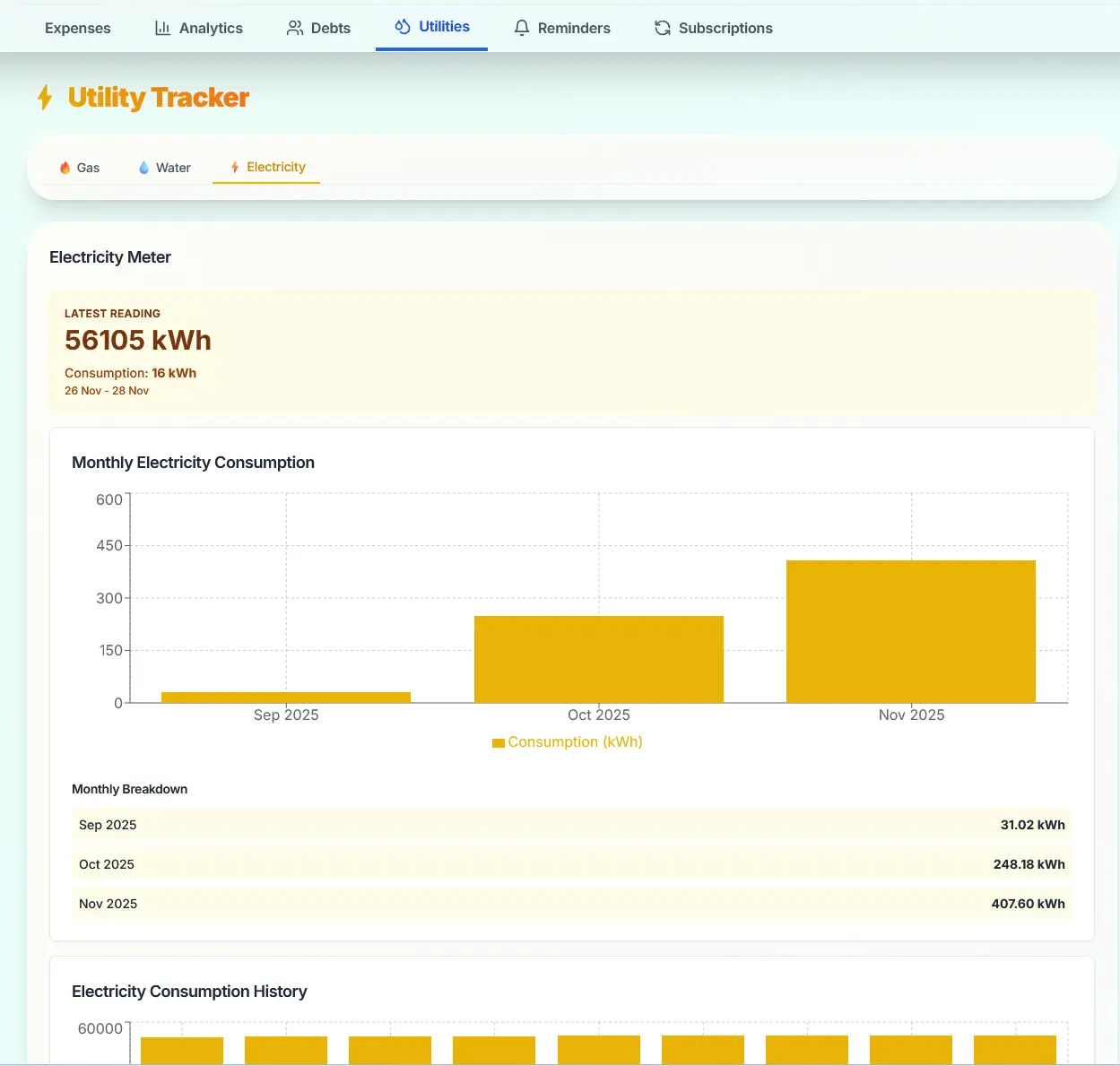Click the Utility Tracker lightning bolt icon

pyautogui.click(x=45, y=97)
